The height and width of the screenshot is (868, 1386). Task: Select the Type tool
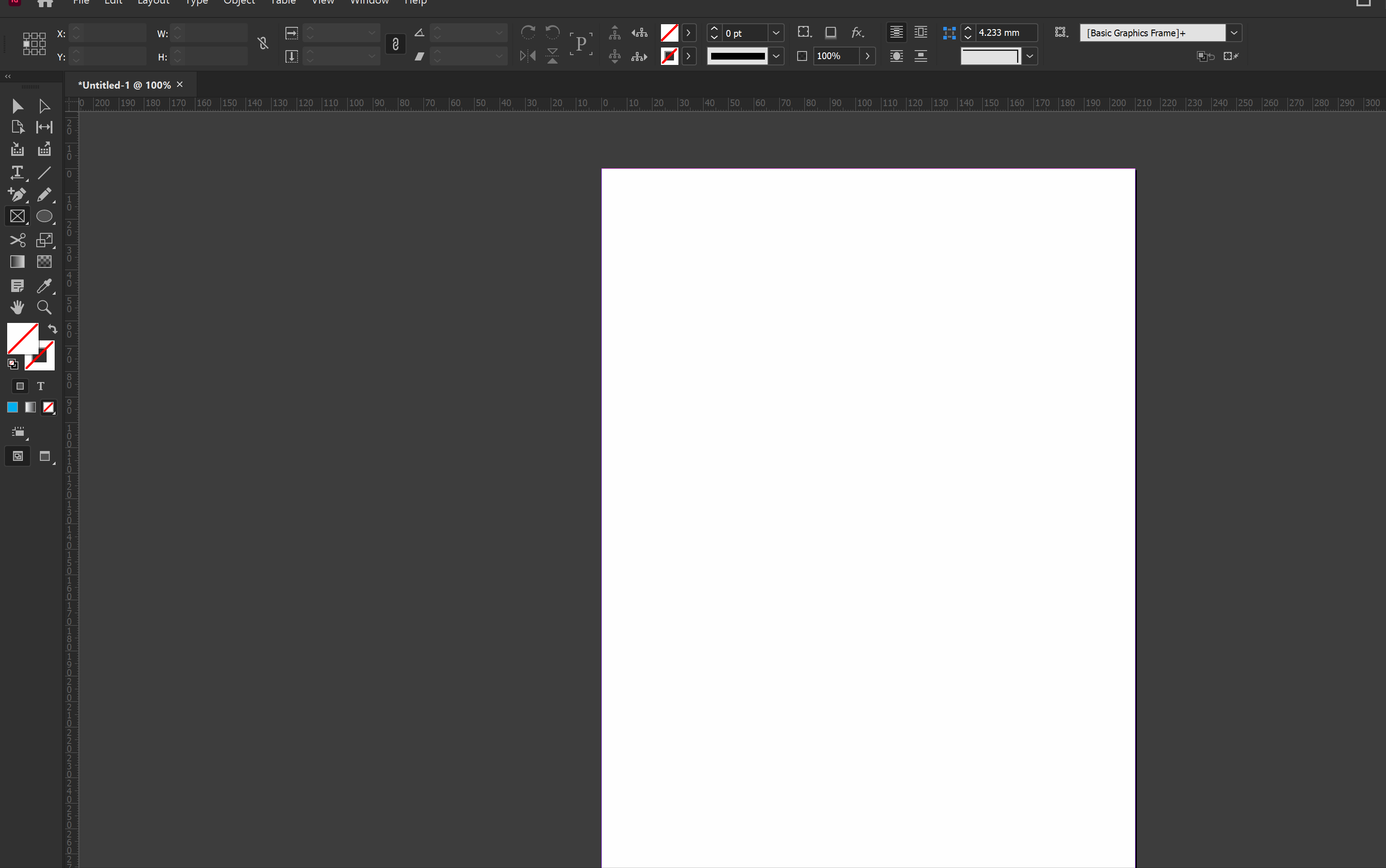click(17, 172)
